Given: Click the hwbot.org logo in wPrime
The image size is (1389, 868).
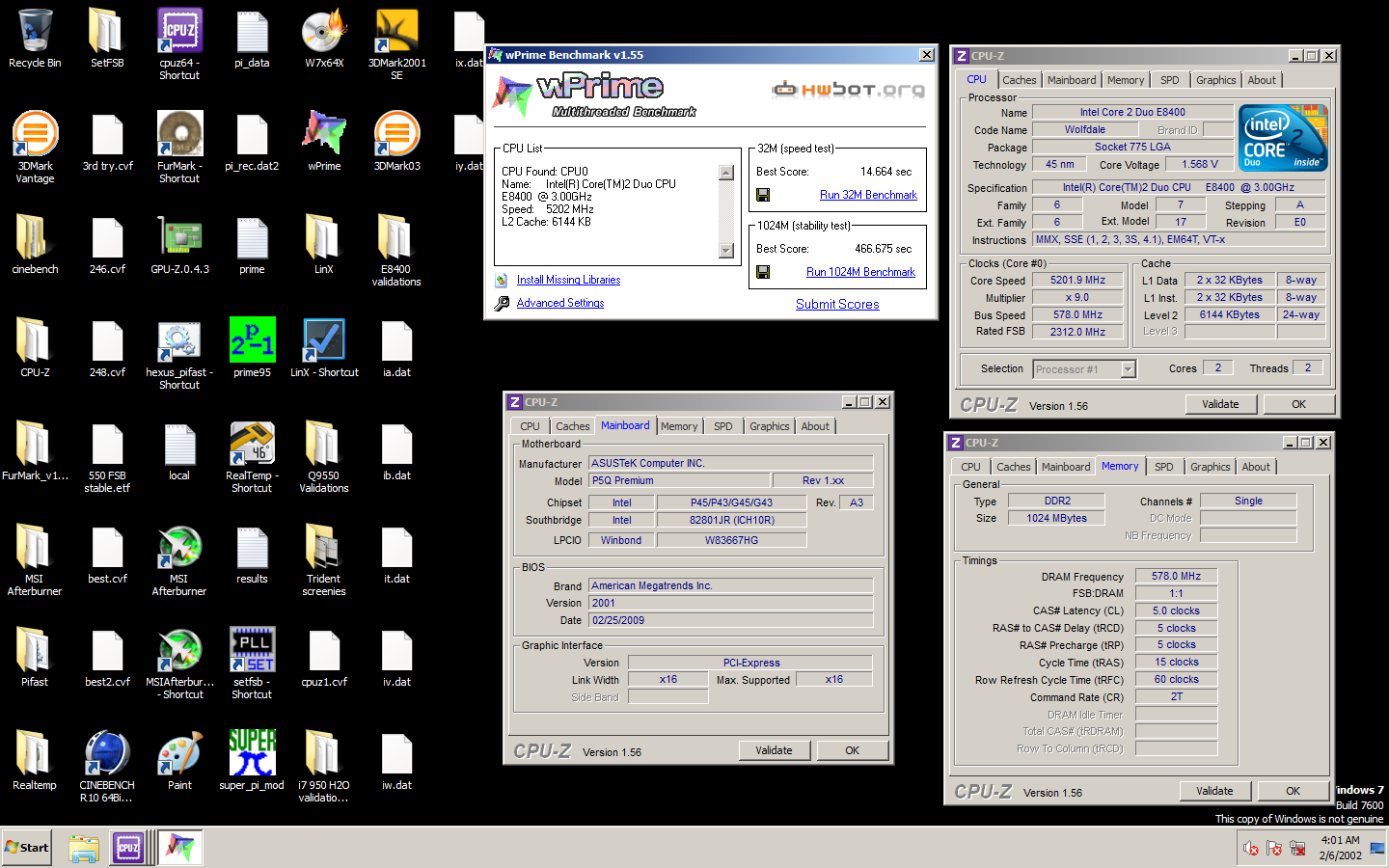Looking at the screenshot, I should pos(848,90).
